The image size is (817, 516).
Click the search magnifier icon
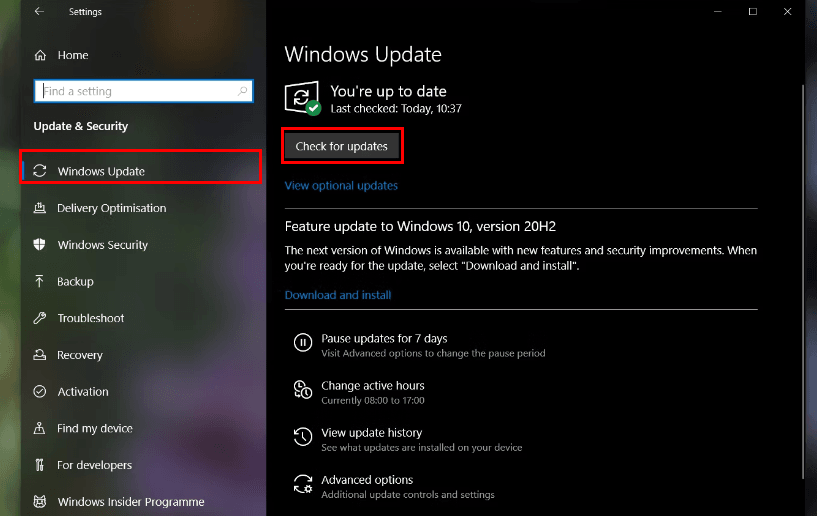point(242,91)
